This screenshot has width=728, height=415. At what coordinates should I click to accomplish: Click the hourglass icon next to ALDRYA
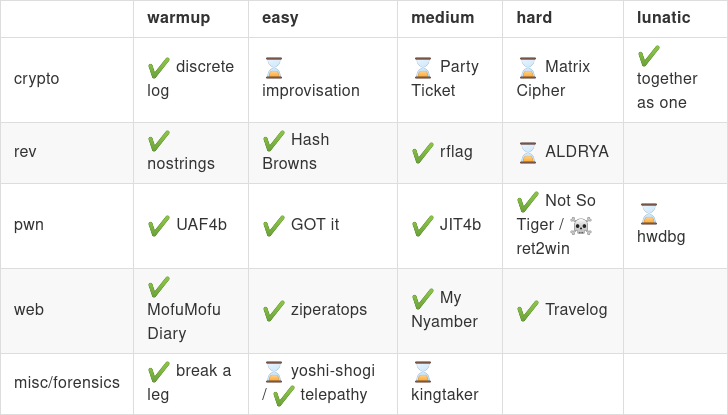[528, 153]
